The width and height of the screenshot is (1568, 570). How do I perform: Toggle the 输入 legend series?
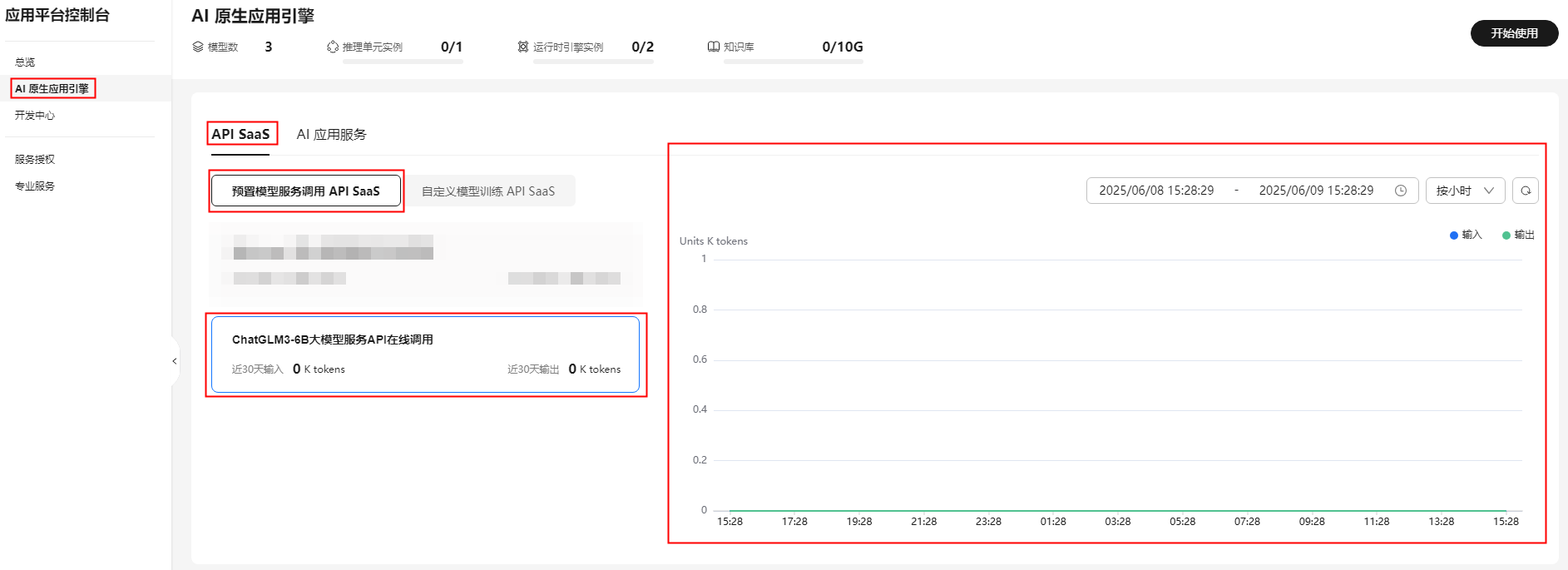coord(1466,235)
